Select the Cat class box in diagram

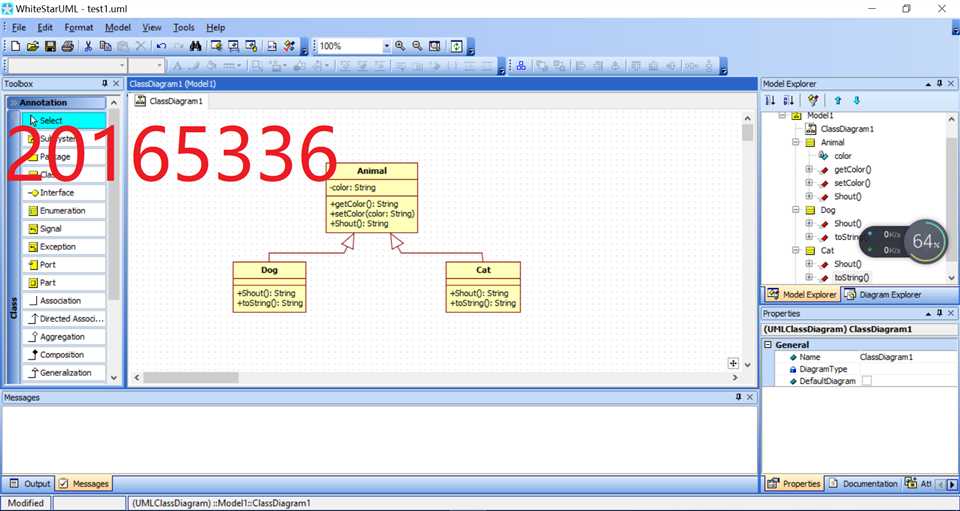483,287
